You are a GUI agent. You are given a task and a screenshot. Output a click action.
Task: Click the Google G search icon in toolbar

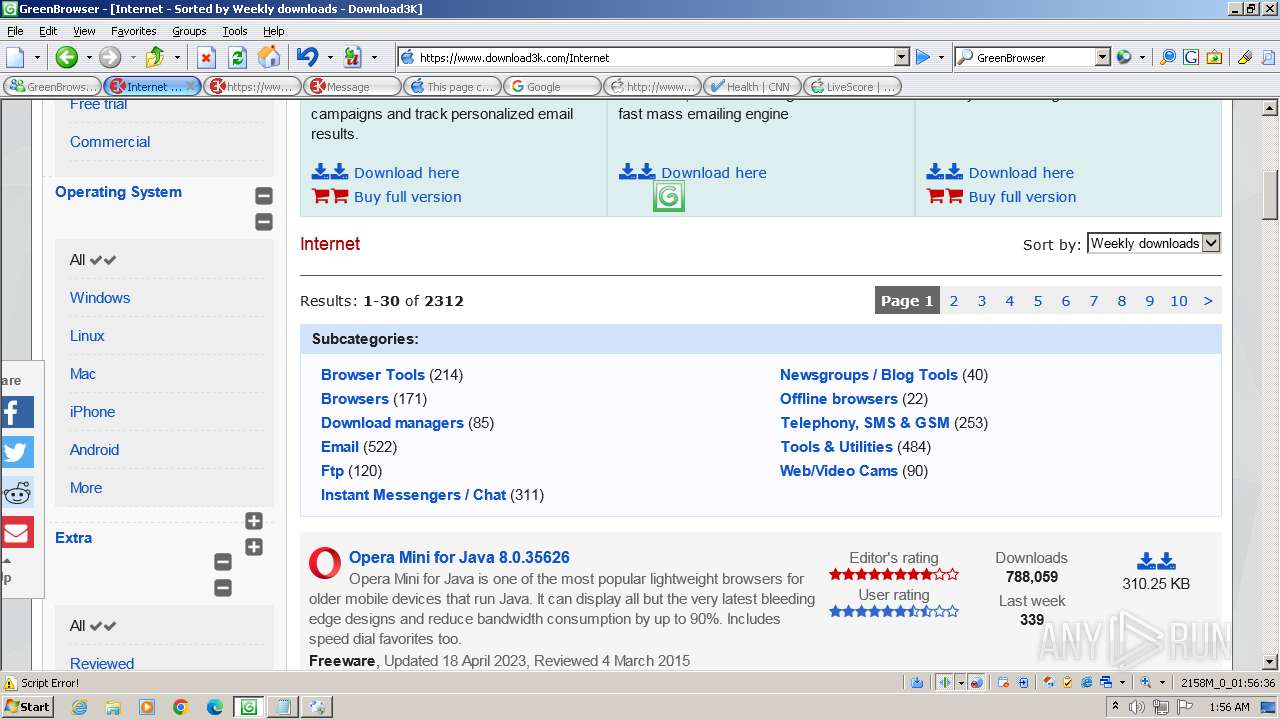[1191, 57]
